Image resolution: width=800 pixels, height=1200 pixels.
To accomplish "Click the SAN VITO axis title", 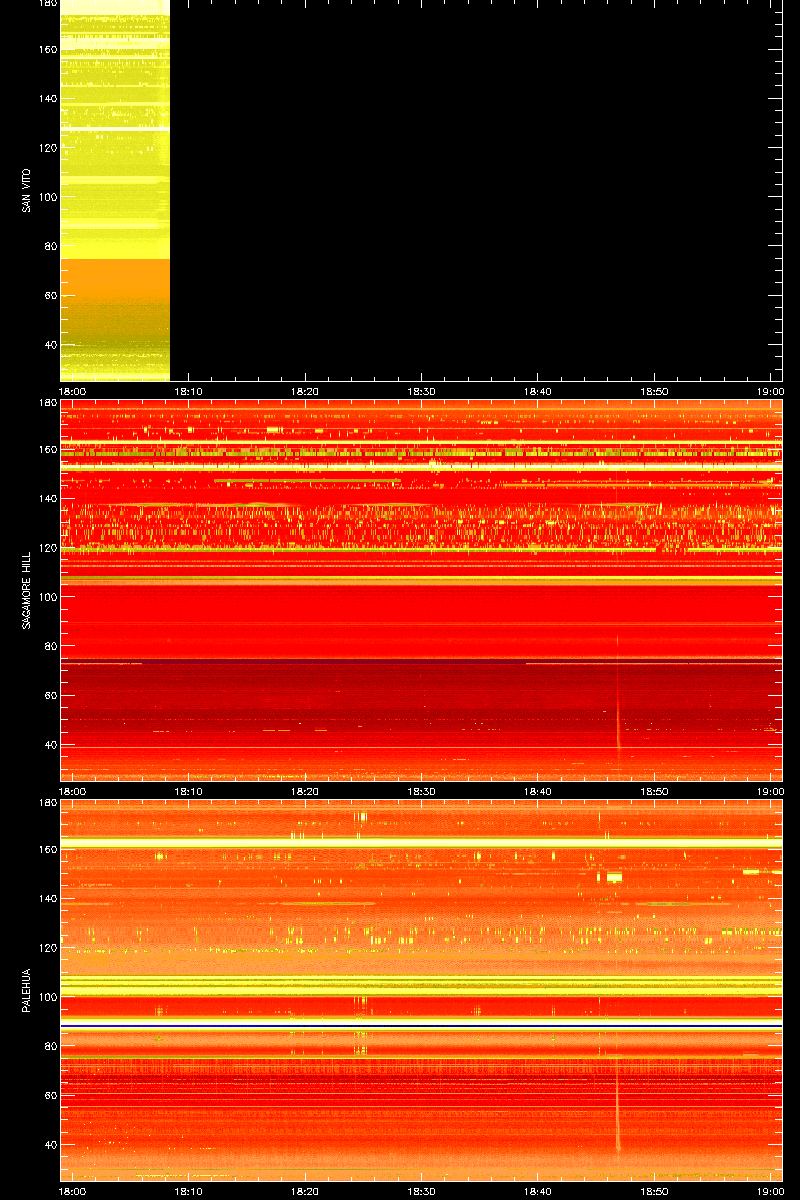I will 25,190.
